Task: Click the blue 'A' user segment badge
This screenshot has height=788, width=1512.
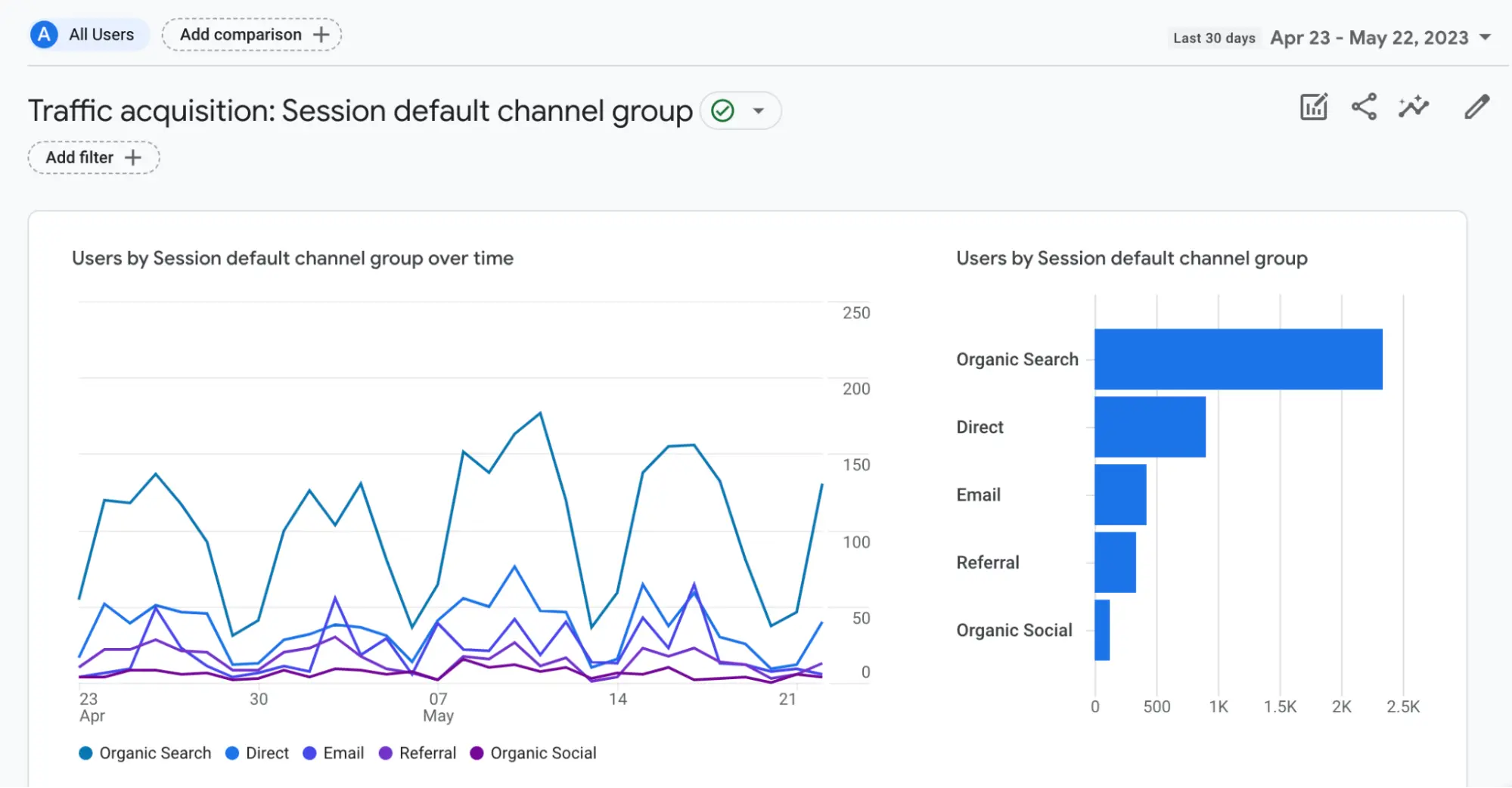Action: point(45,35)
